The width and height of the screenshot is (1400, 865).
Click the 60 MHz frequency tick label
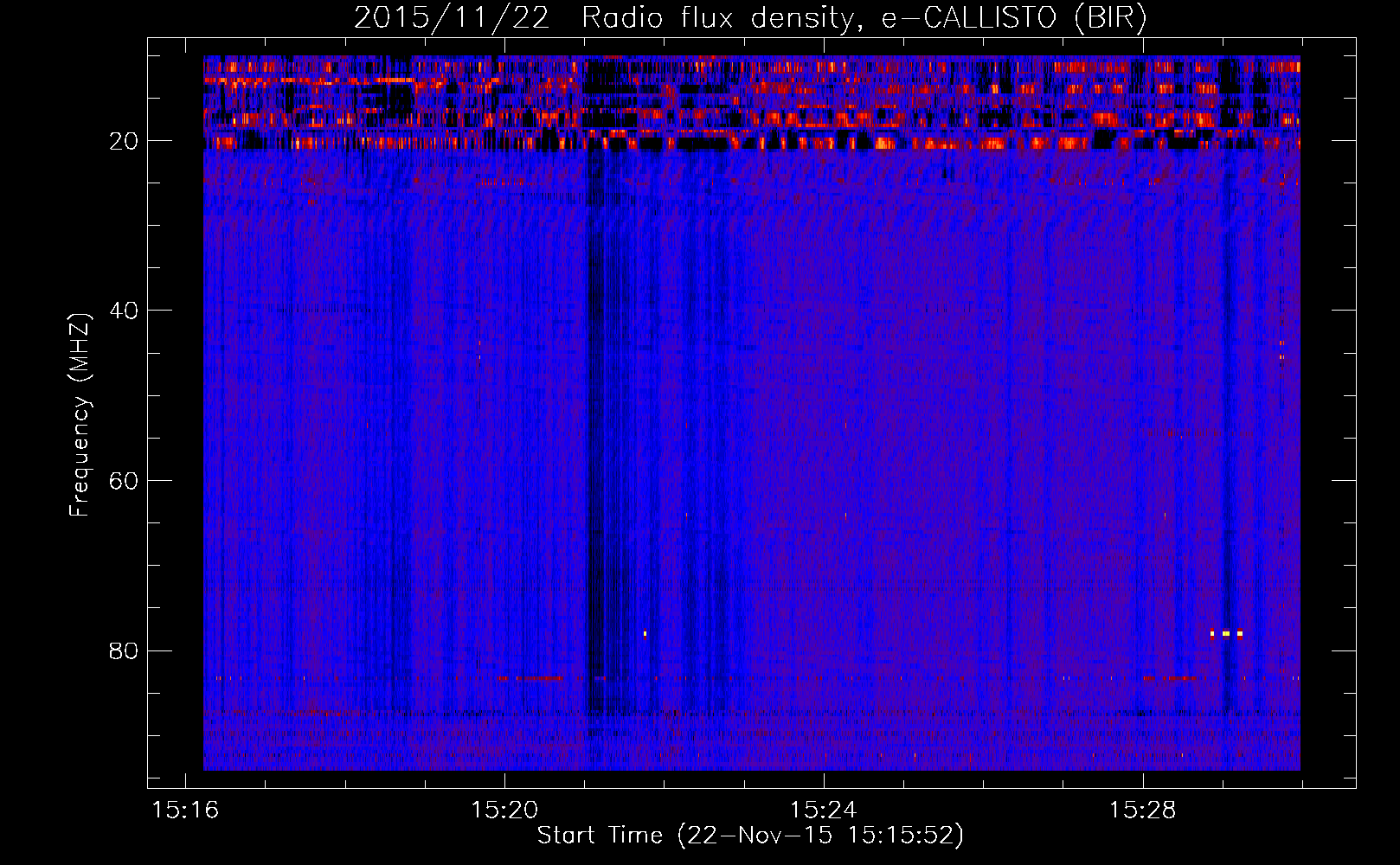[x=124, y=481]
